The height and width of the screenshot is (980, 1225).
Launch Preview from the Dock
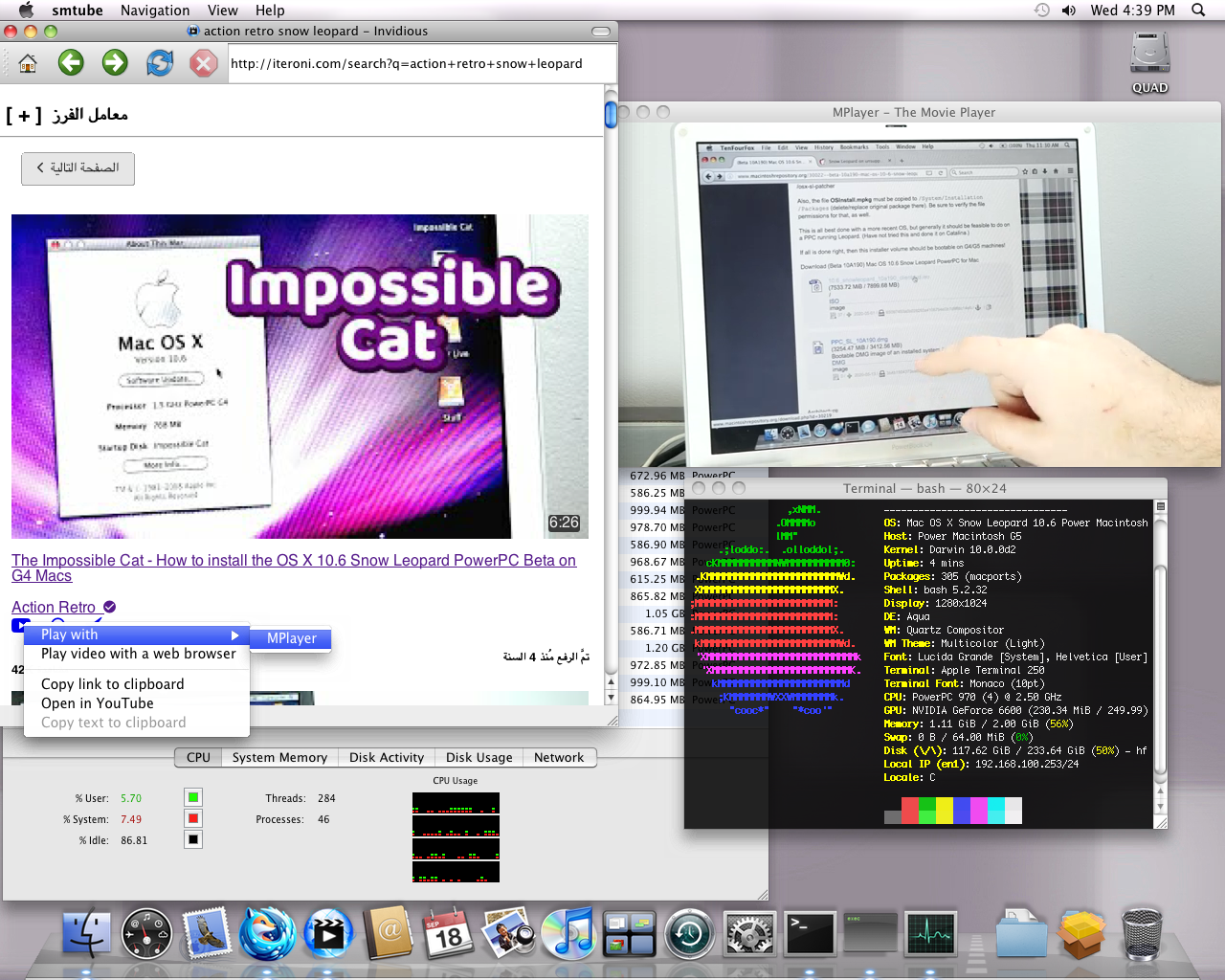coord(508,933)
